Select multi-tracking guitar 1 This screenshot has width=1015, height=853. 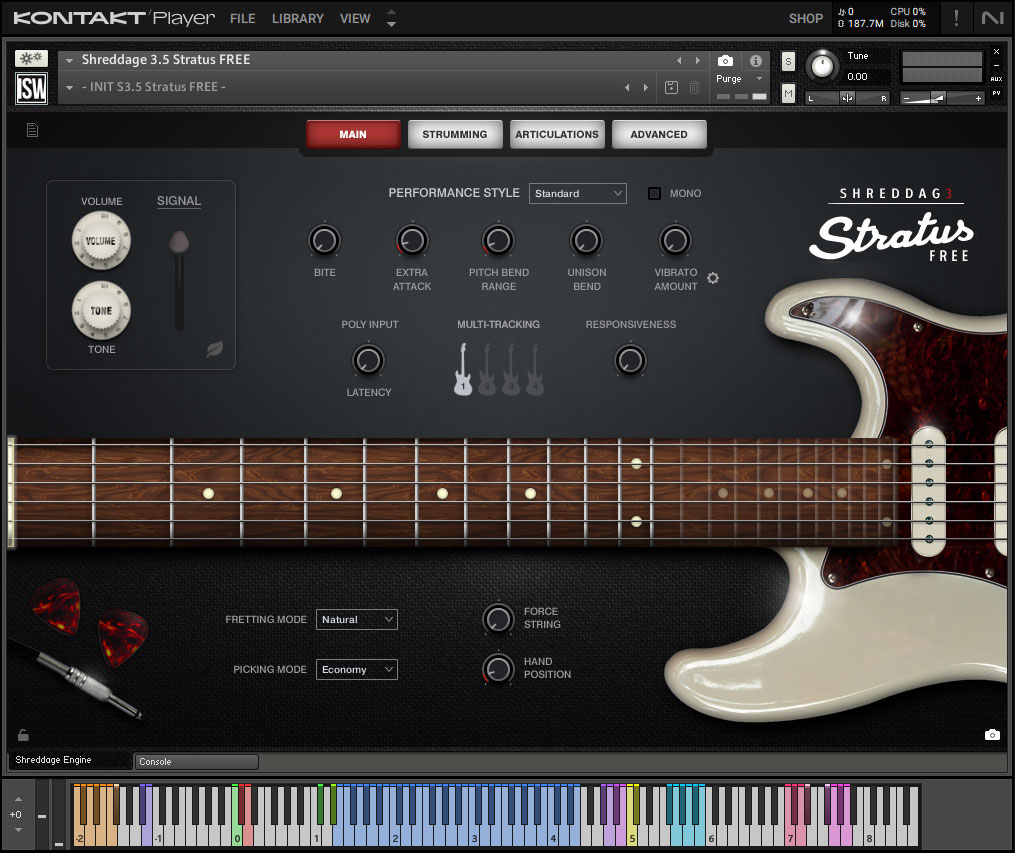click(463, 369)
